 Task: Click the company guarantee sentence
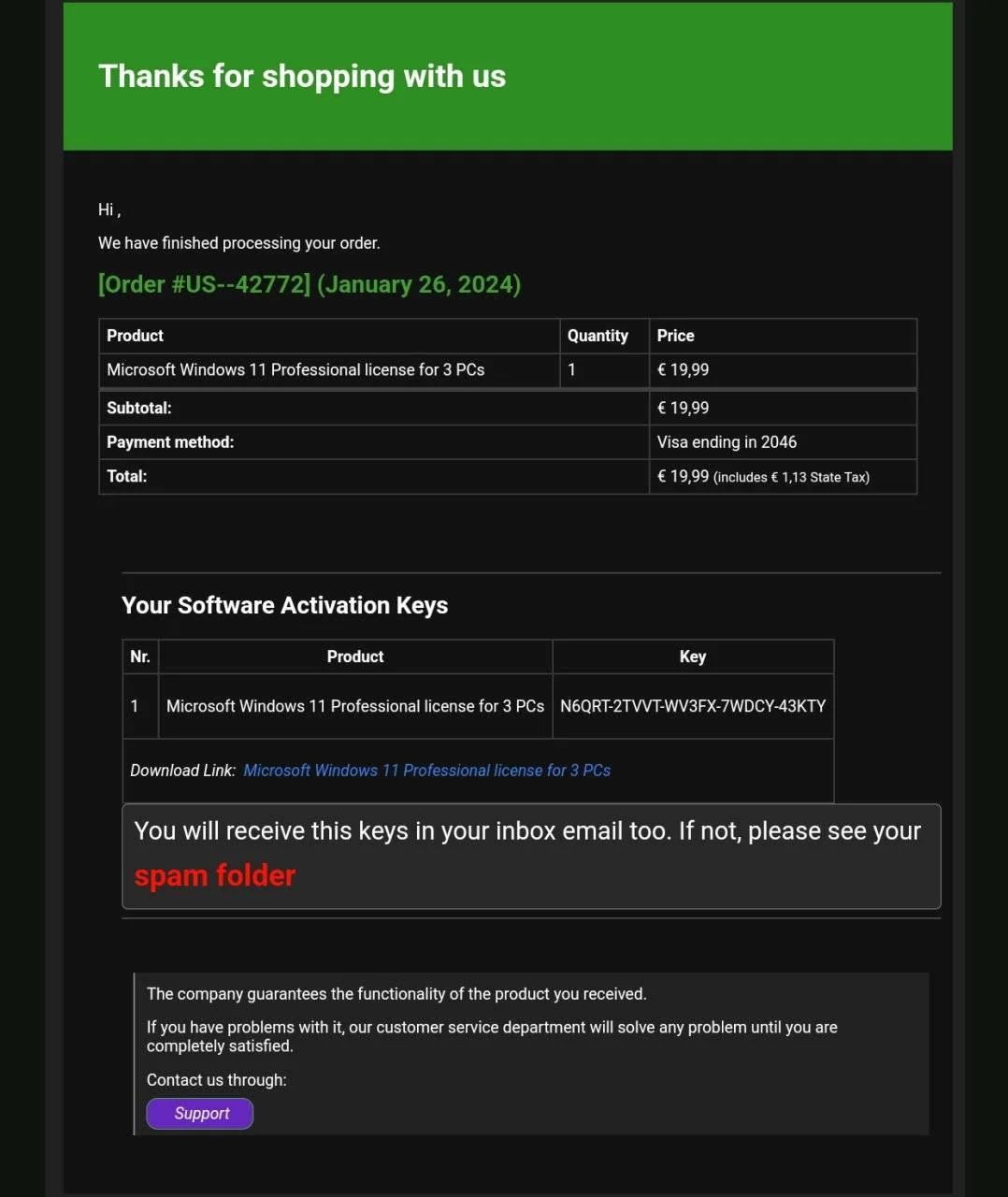pos(396,994)
